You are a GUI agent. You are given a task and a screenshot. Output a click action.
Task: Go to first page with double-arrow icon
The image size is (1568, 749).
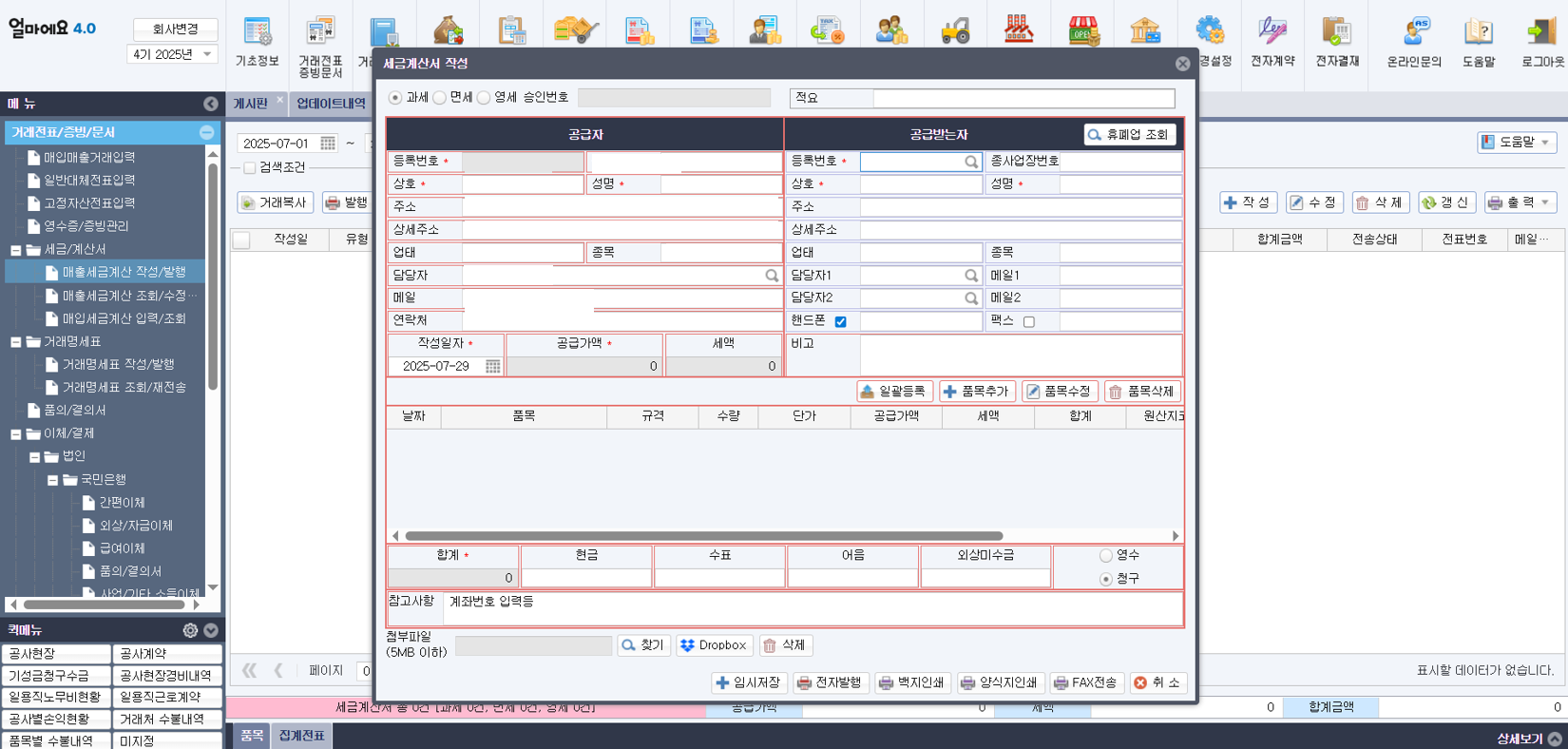250,670
